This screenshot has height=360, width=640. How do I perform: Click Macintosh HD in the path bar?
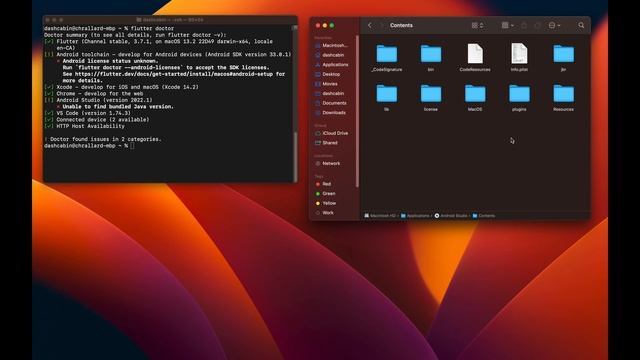(380, 216)
